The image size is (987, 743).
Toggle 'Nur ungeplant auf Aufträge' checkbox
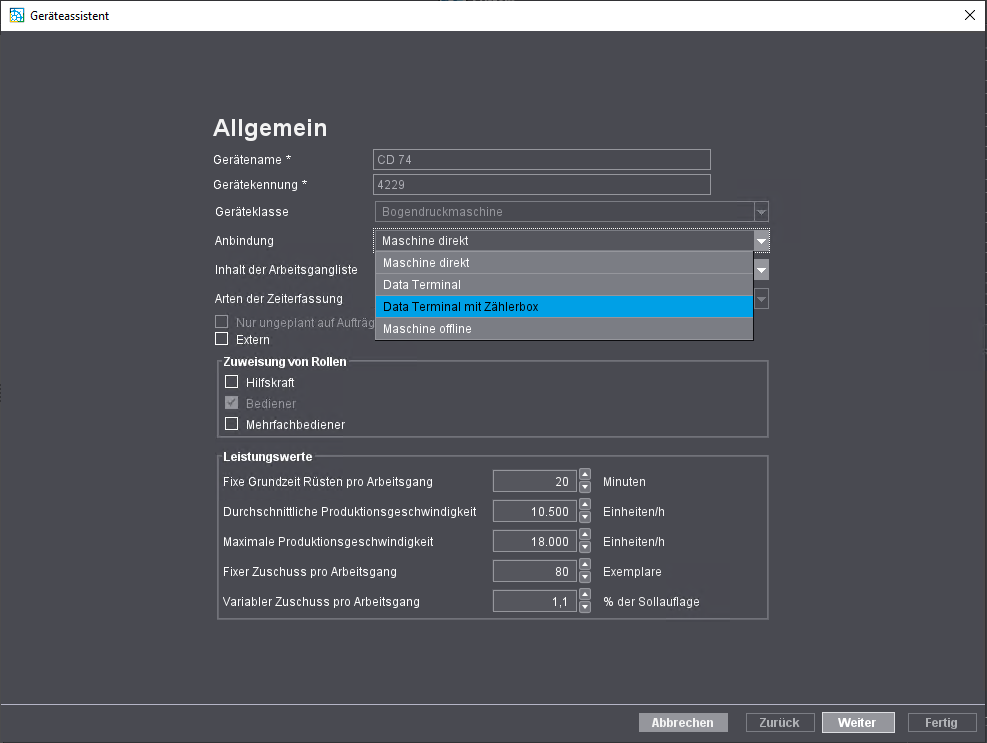tap(222, 322)
